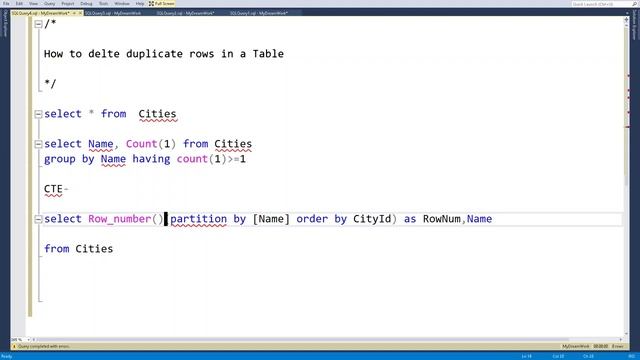Open the Window menu

(x=122, y=4)
